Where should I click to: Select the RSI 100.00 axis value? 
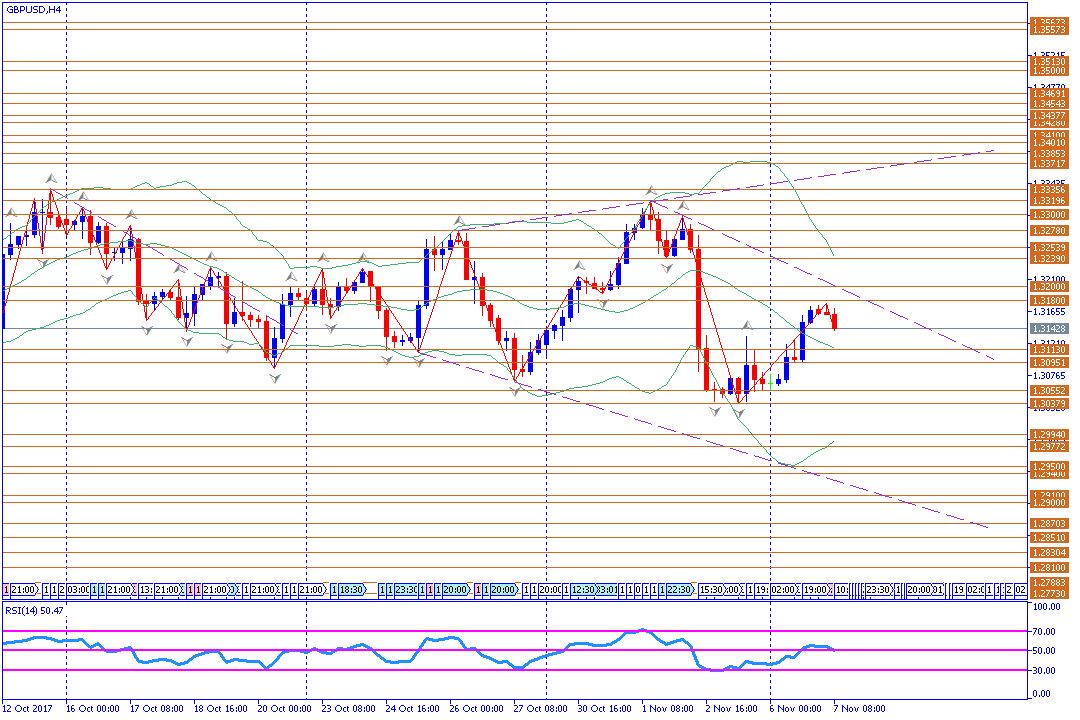1046,607
